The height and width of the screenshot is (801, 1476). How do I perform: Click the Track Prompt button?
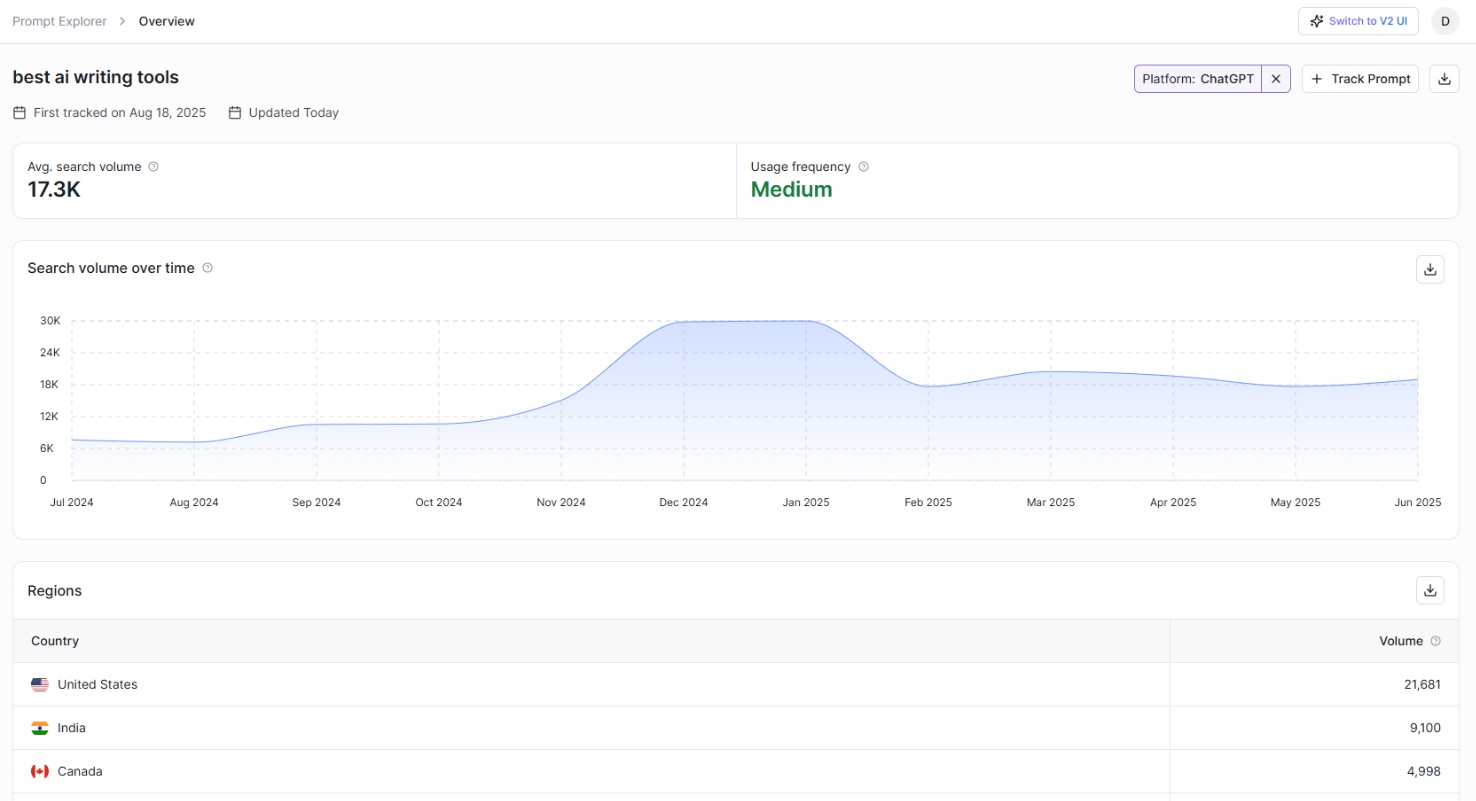(1360, 79)
